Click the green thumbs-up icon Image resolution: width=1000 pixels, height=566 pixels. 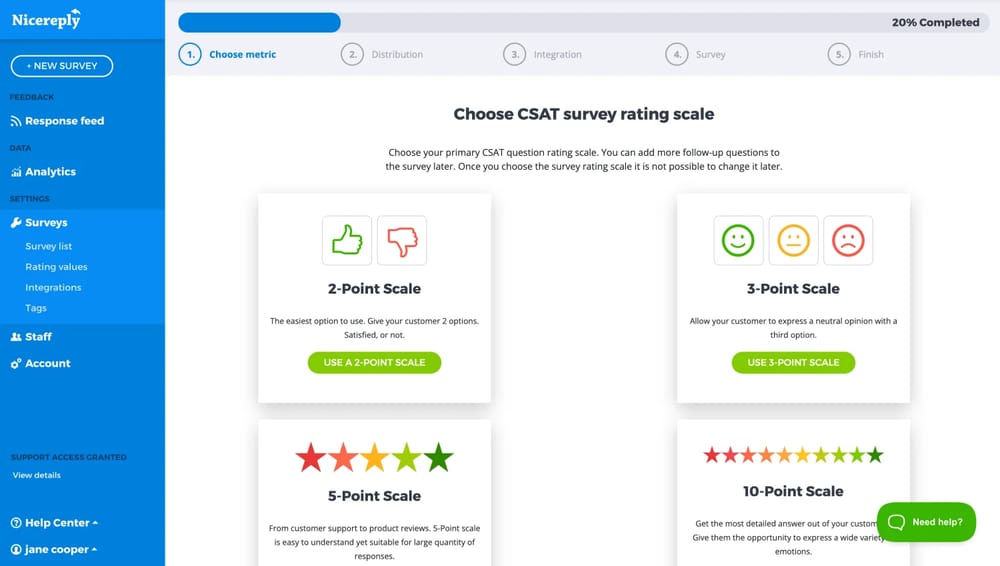pos(347,240)
